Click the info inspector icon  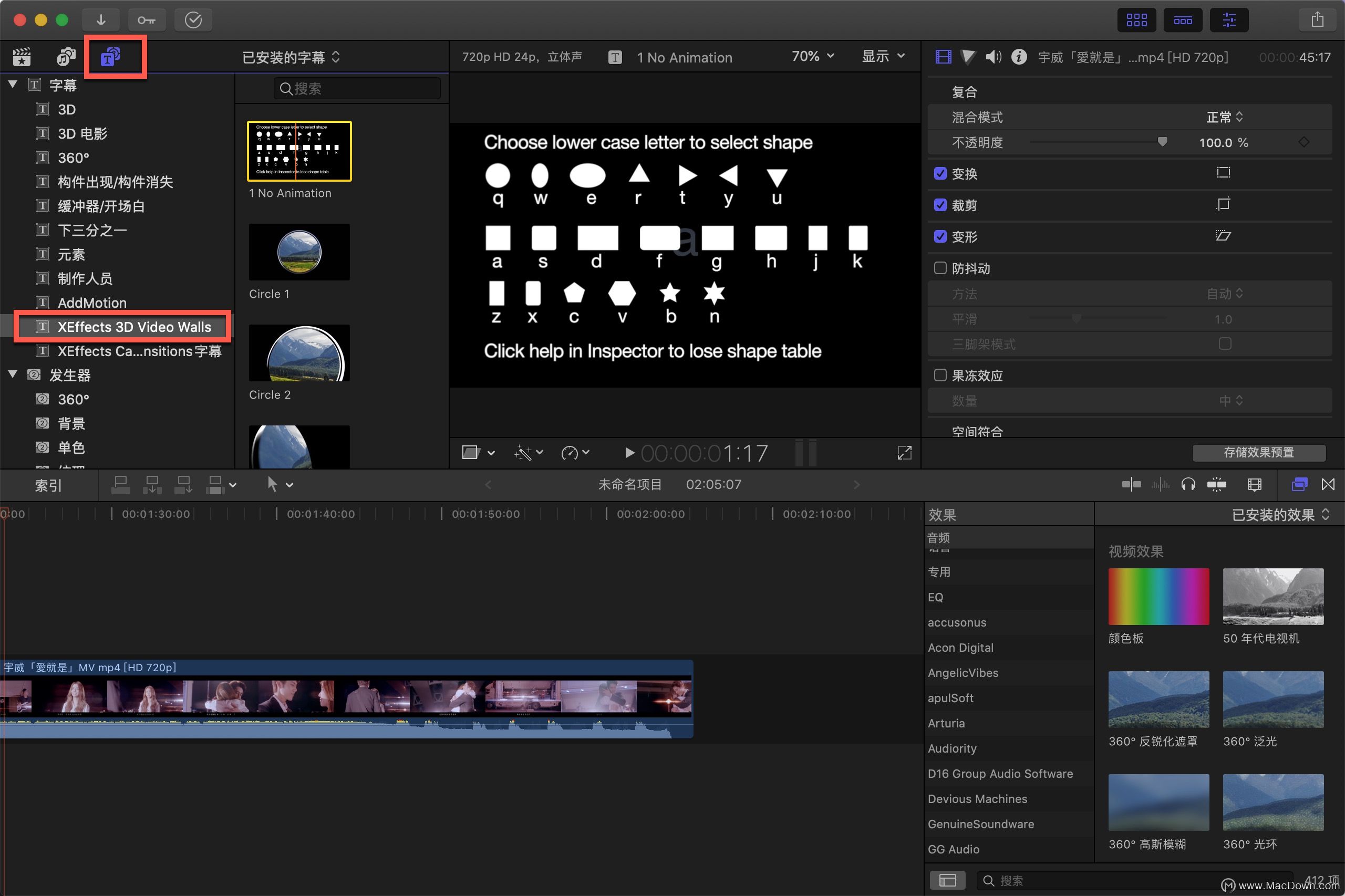tap(1019, 57)
